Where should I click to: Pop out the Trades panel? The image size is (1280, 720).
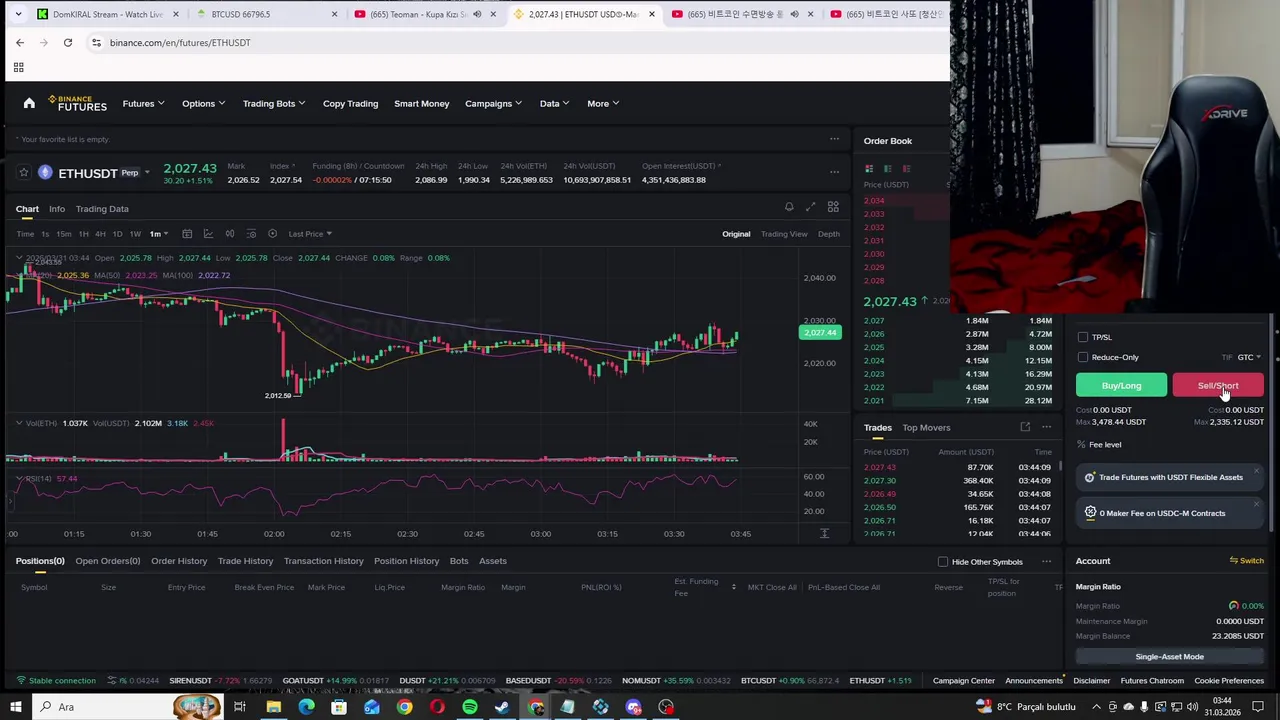[1025, 428]
